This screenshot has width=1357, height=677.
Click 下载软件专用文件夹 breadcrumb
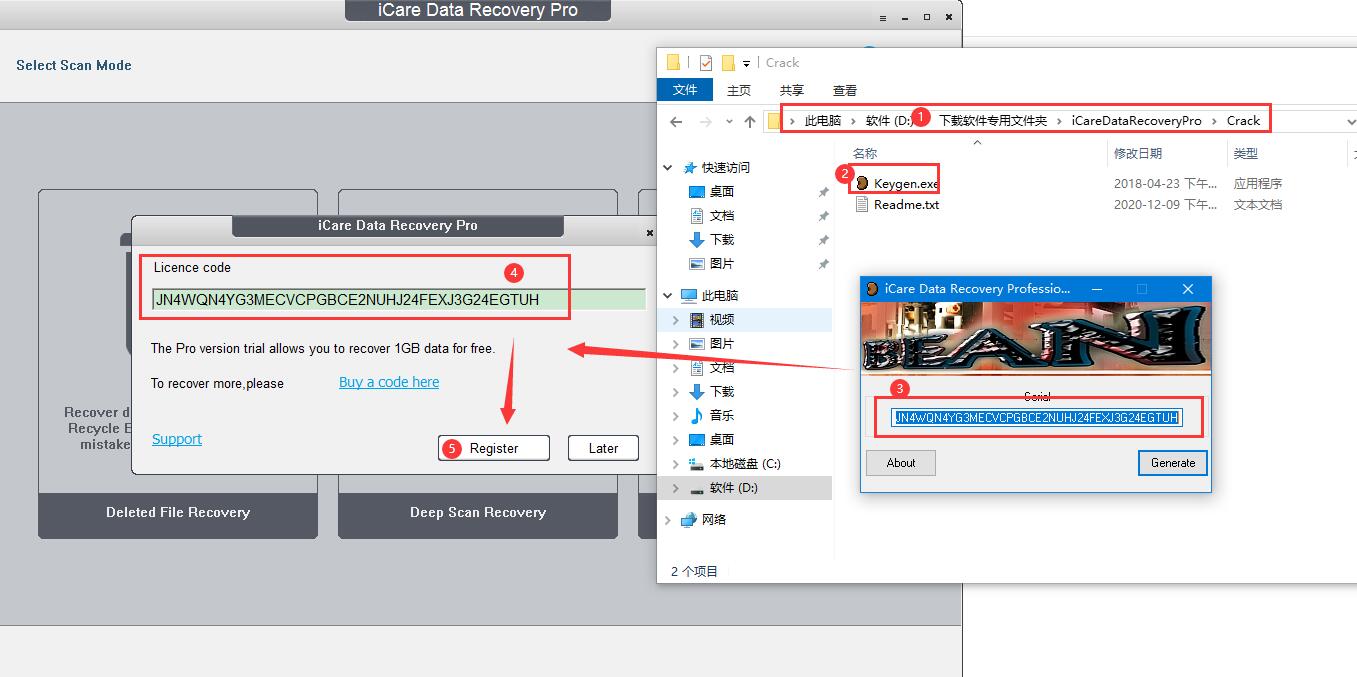pyautogui.click(x=993, y=120)
